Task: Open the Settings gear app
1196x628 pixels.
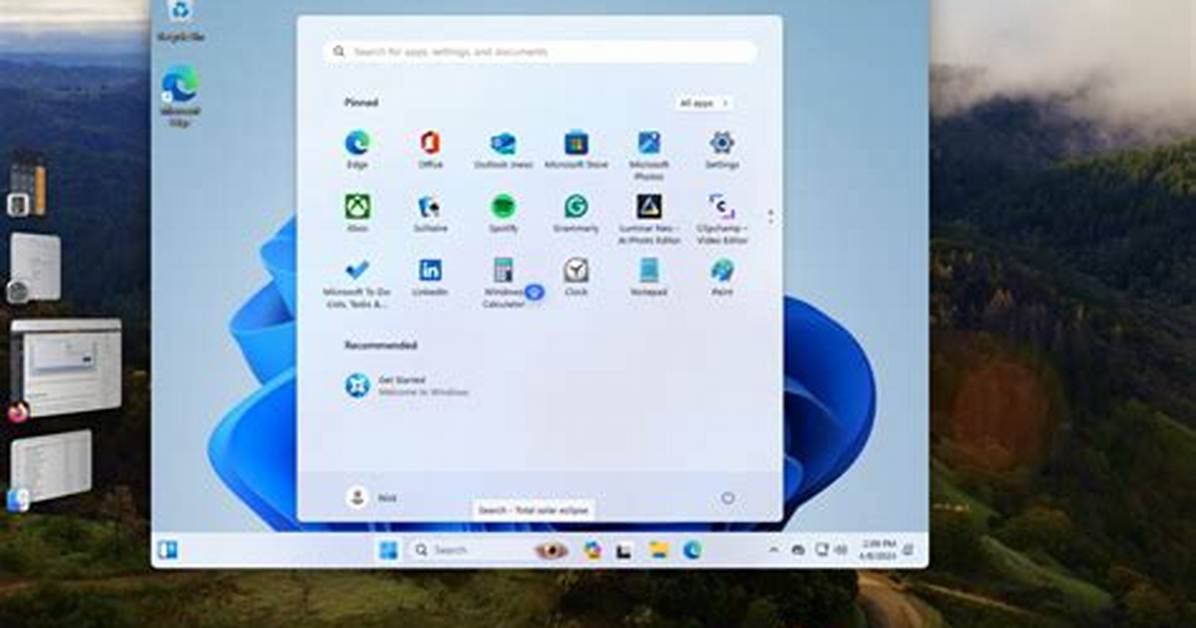Action: (x=722, y=149)
